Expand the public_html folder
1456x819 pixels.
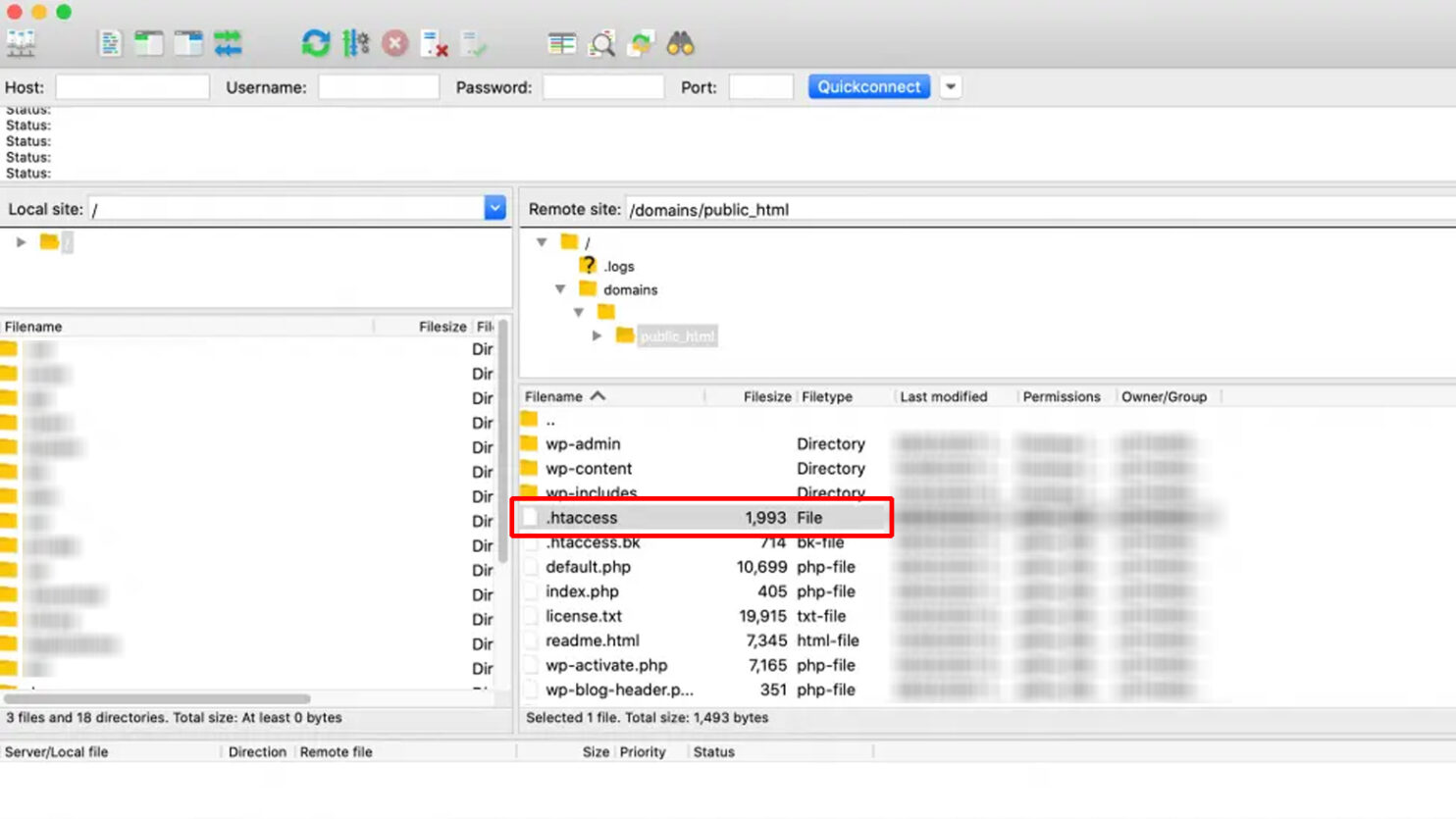(x=597, y=335)
